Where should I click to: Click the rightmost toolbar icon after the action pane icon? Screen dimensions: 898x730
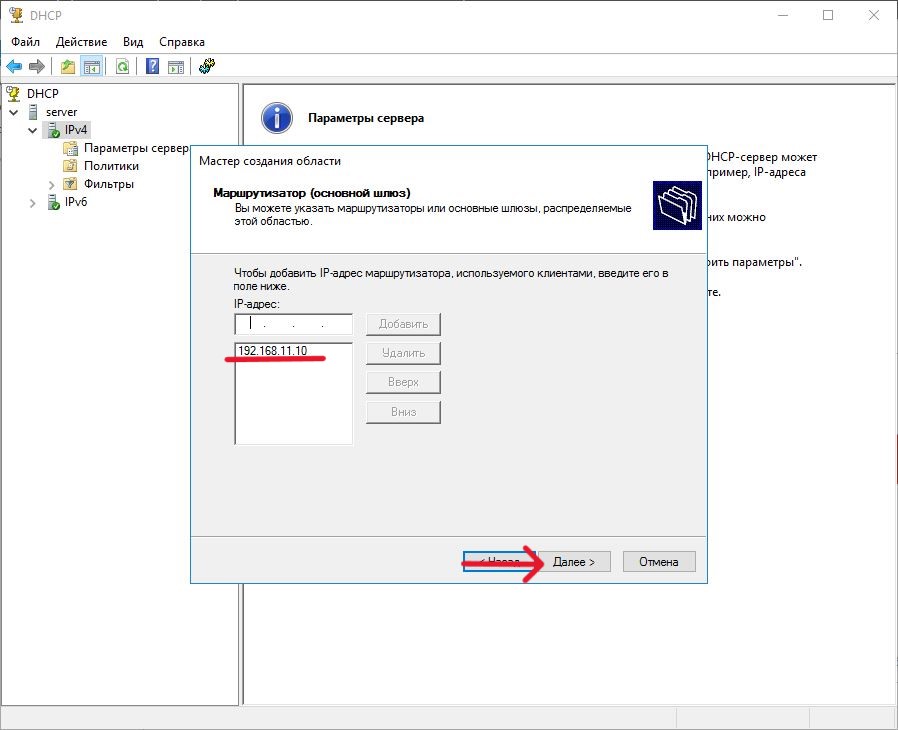pyautogui.click(x=207, y=67)
